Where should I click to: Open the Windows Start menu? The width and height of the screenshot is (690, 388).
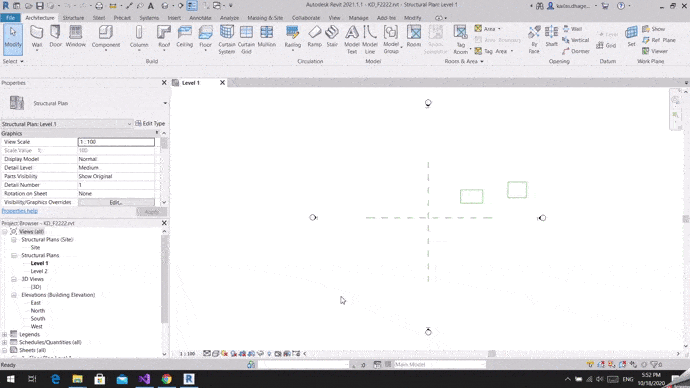(x=10, y=379)
